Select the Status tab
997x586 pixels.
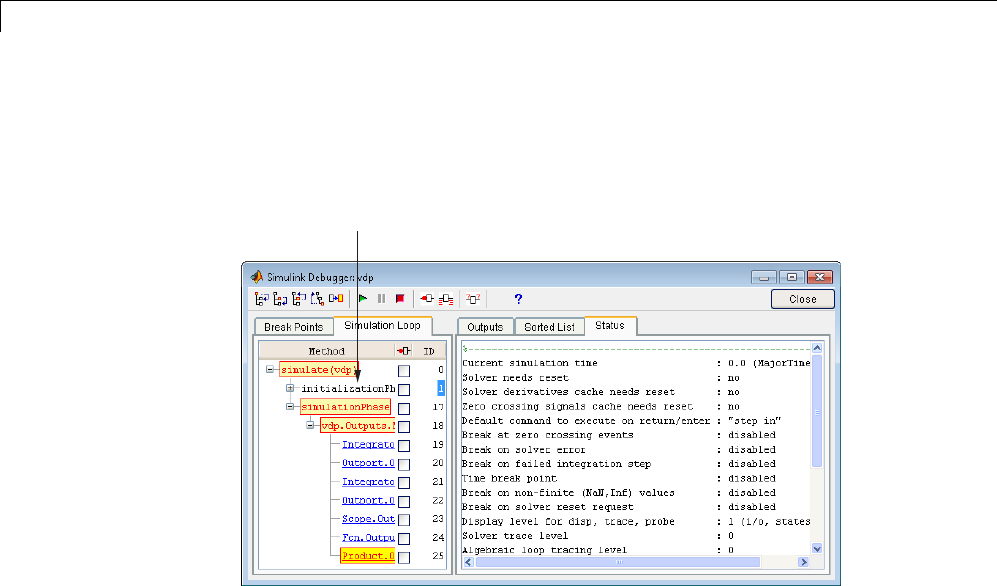pyautogui.click(x=610, y=325)
